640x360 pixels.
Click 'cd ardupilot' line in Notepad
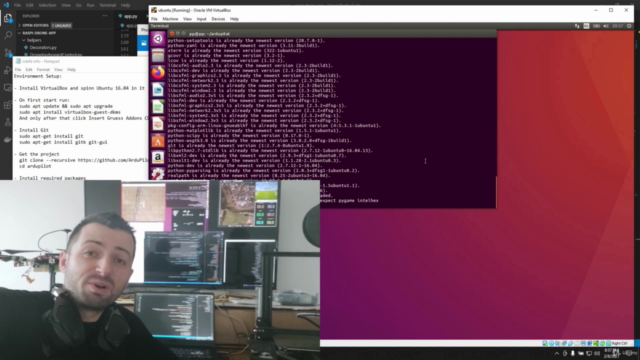coord(35,166)
